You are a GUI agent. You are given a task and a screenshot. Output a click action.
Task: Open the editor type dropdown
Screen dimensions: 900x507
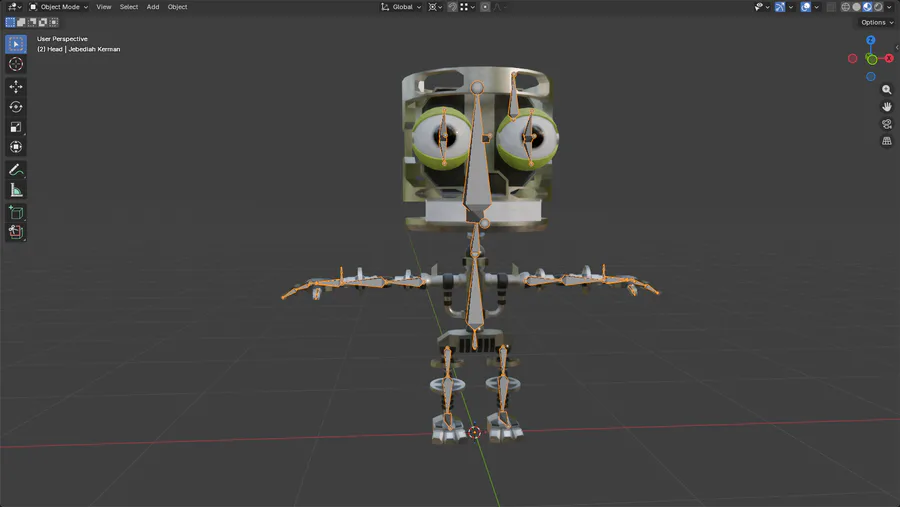pos(14,7)
